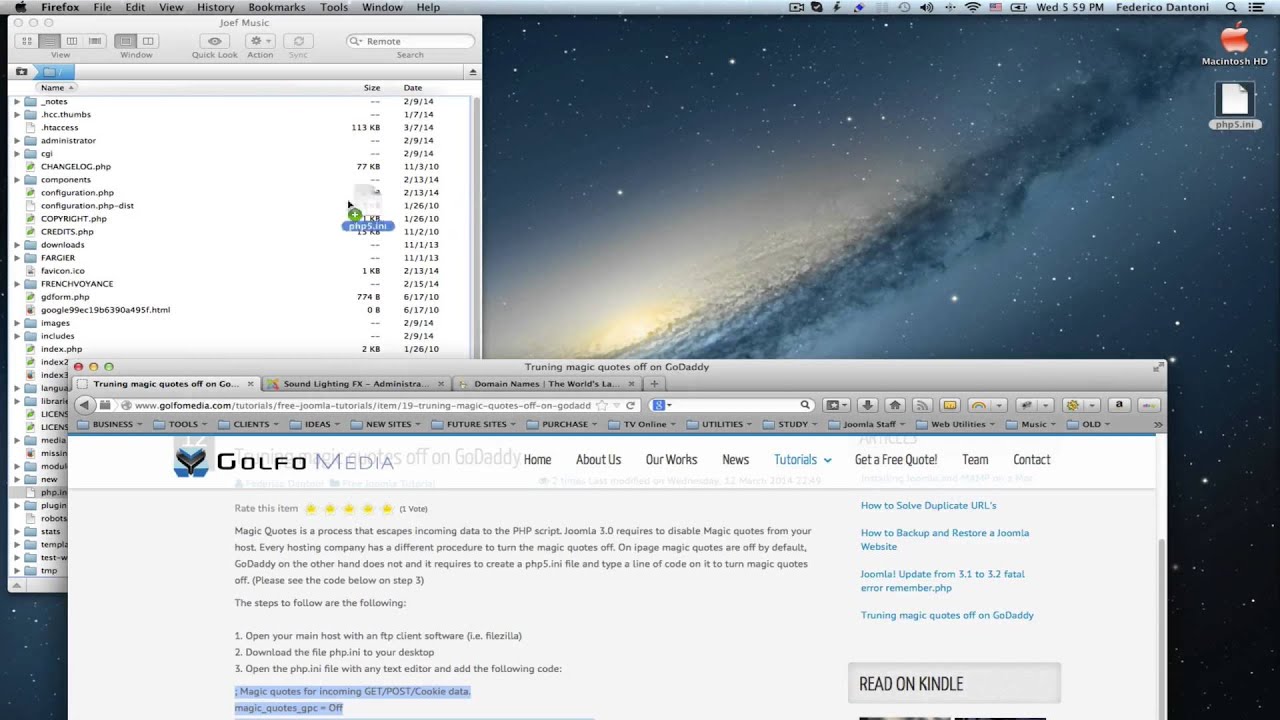The height and width of the screenshot is (720, 1280).
Task: Select gdform.php file
Action: 240,297
